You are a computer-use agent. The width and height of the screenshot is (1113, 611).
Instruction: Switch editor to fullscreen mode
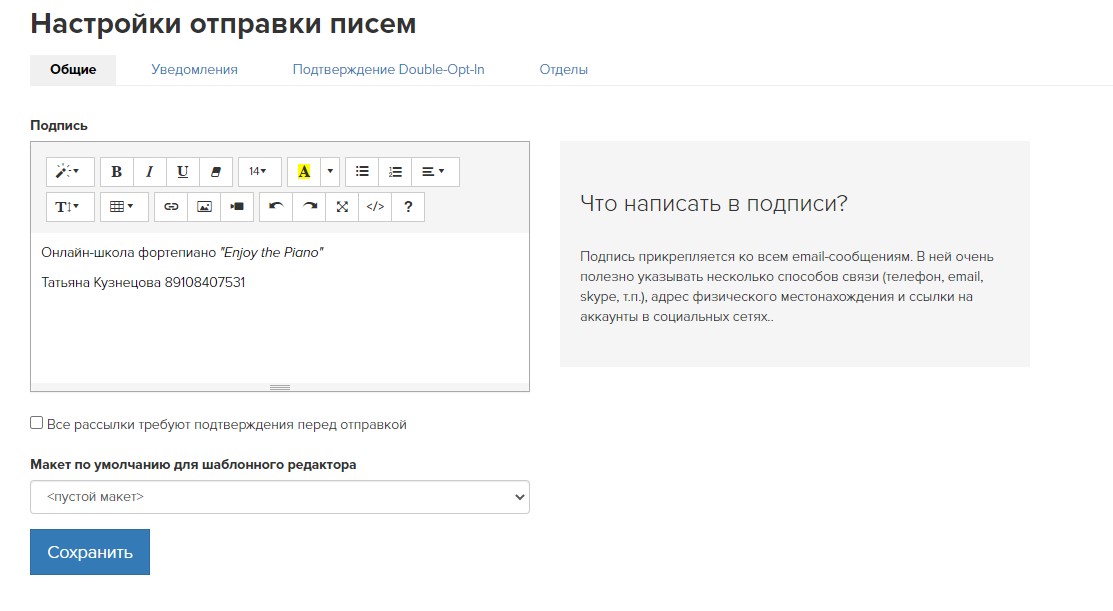[343, 207]
